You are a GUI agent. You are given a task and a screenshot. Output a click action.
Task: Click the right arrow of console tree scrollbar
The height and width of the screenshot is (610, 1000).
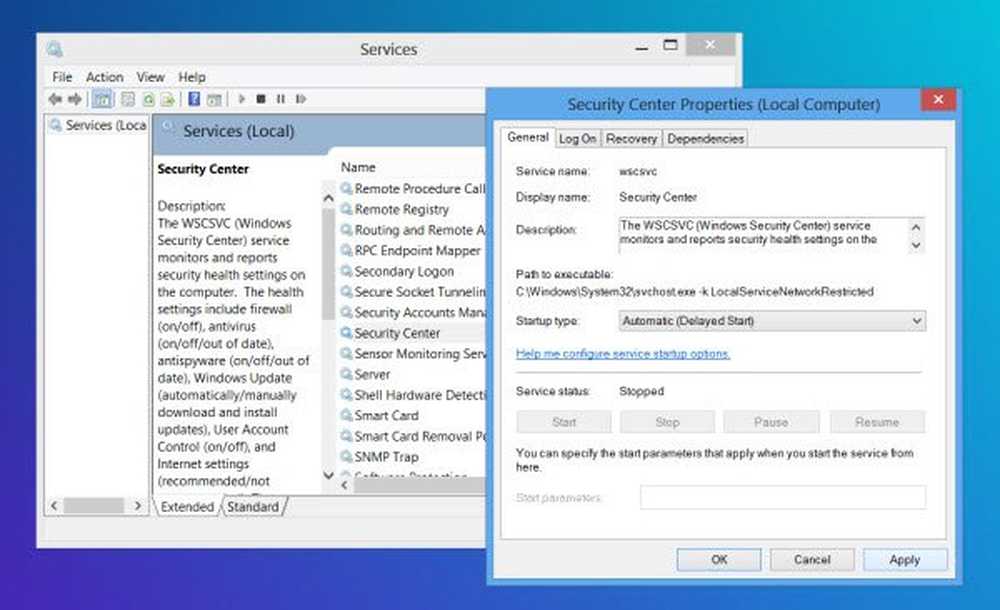click(x=138, y=506)
